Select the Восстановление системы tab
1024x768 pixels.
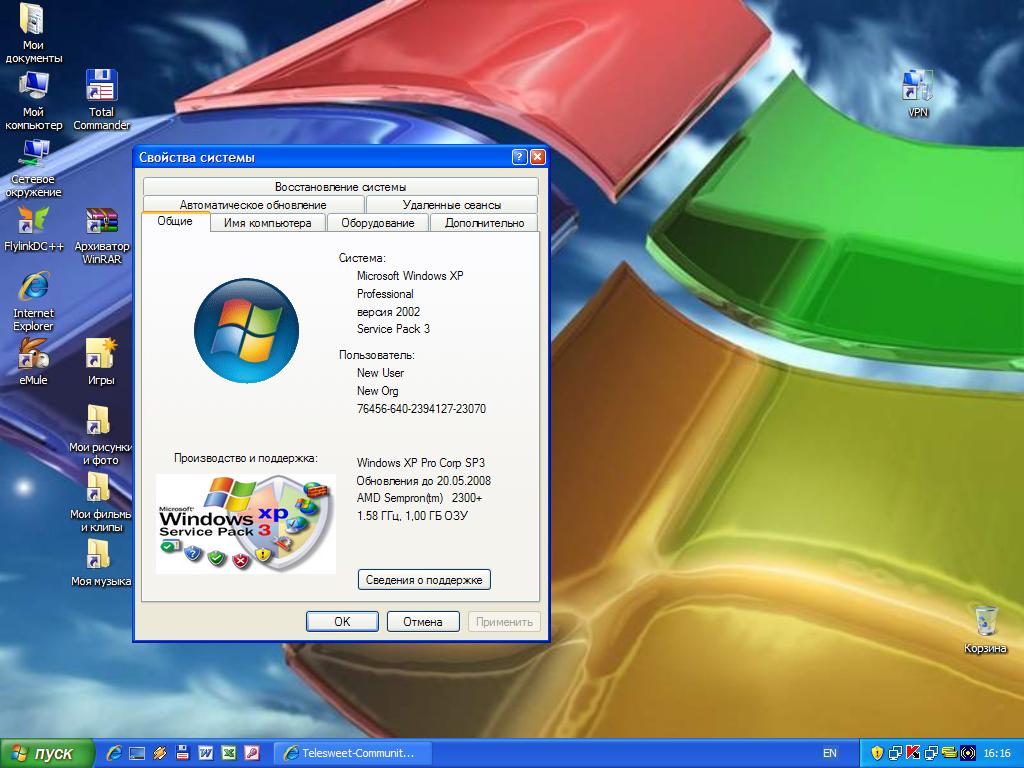[340, 187]
